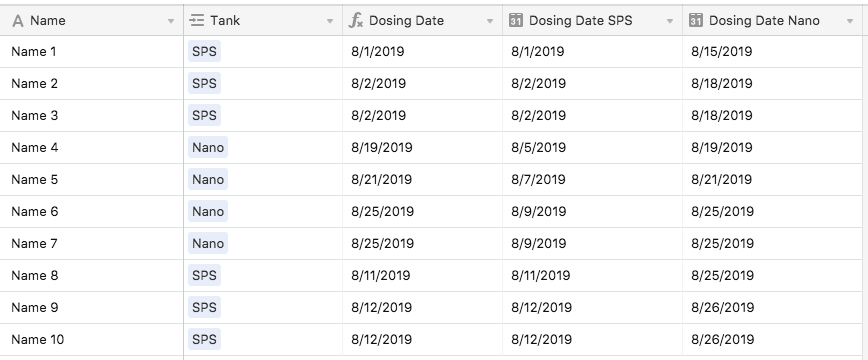Select the 8/5/2019 Dosing Date SPS cell
This screenshot has height=360, width=868.
(x=592, y=147)
